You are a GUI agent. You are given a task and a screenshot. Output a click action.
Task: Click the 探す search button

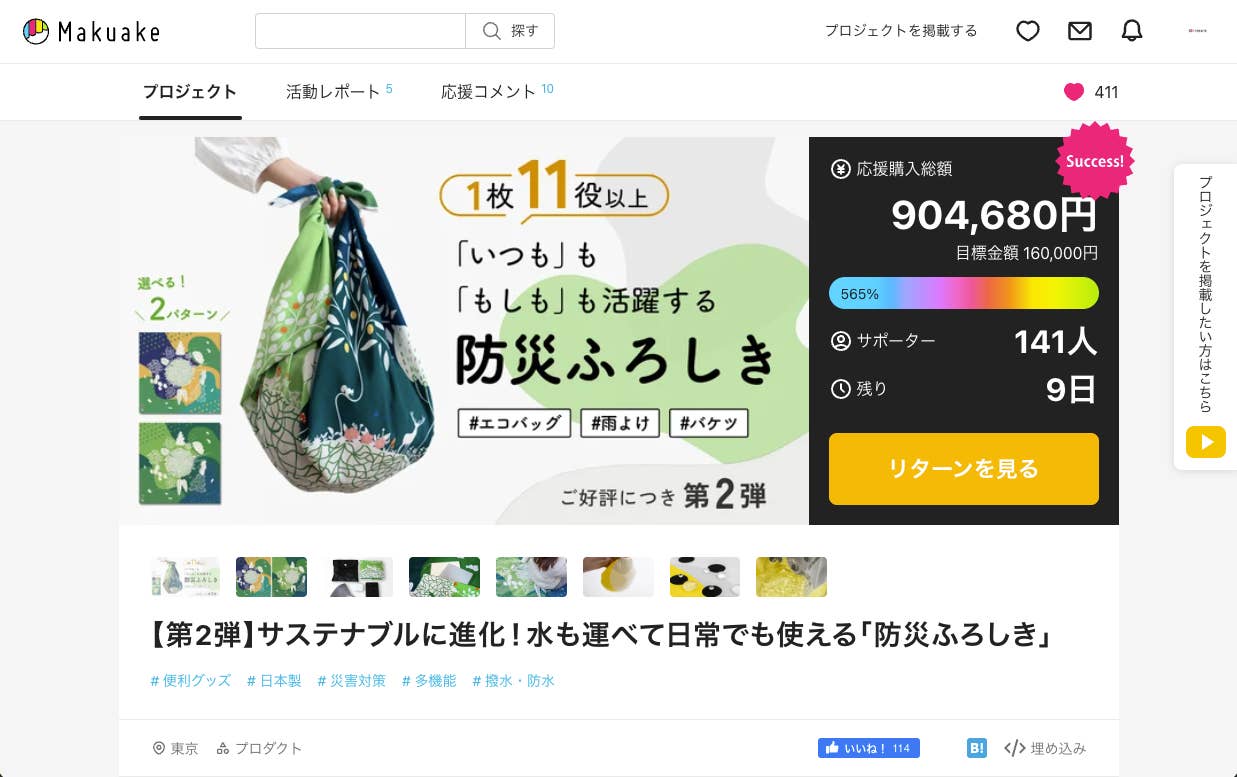tap(510, 31)
